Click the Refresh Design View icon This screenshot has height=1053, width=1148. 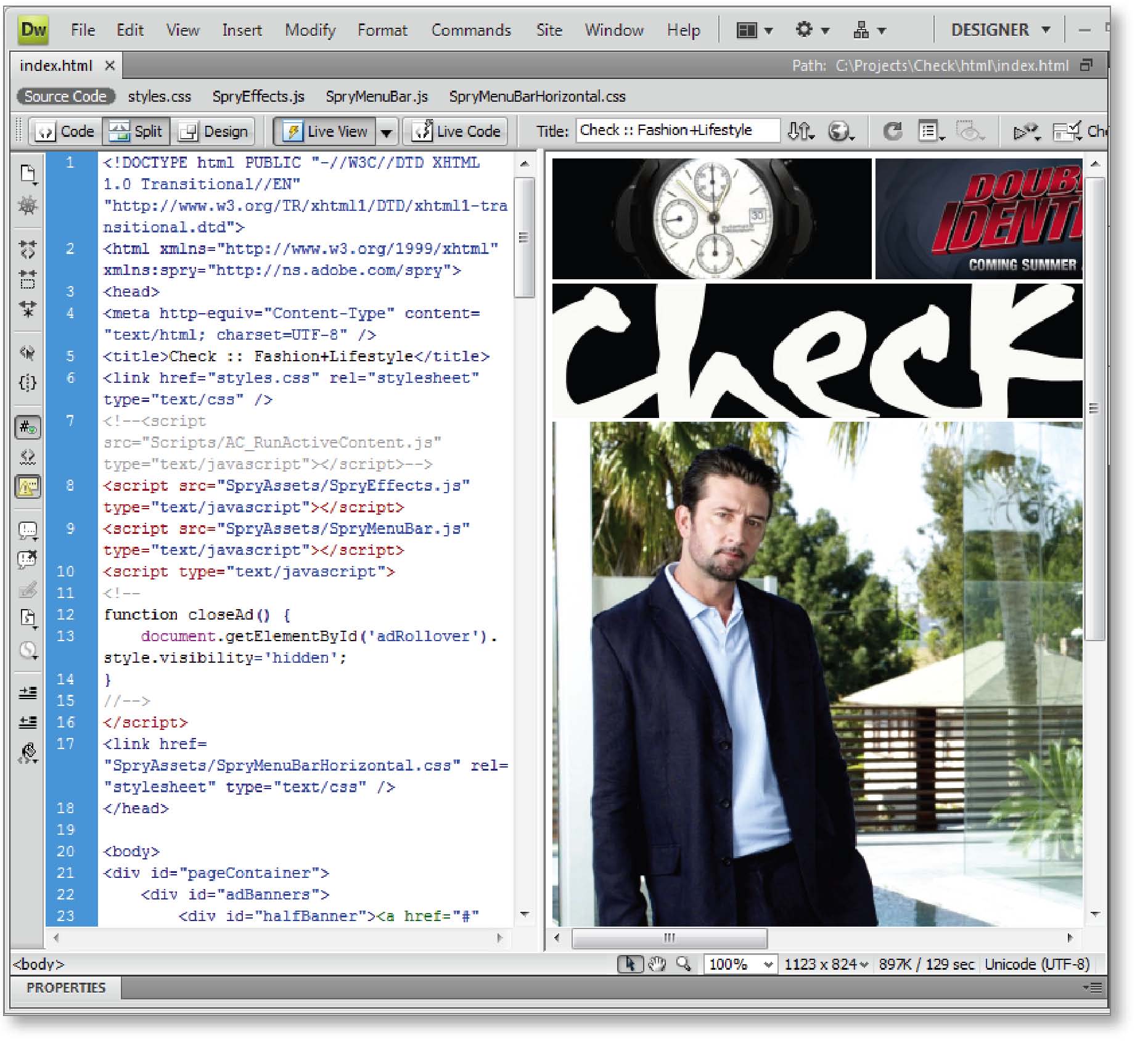892,131
